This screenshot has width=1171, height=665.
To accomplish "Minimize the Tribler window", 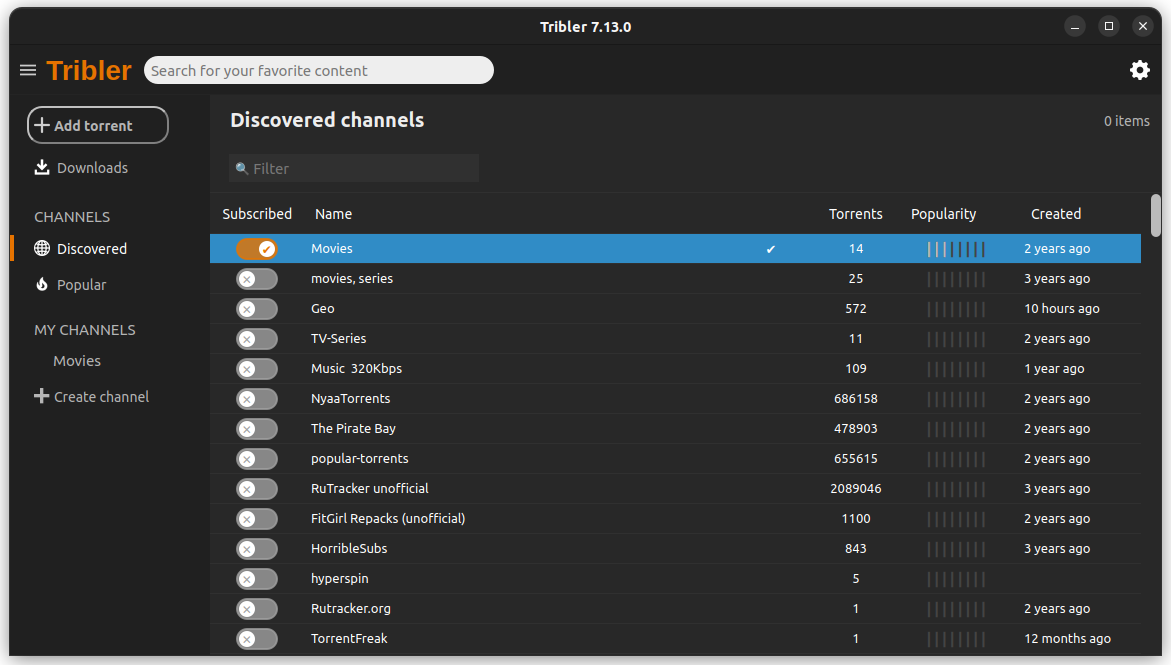I will pos(1075,27).
